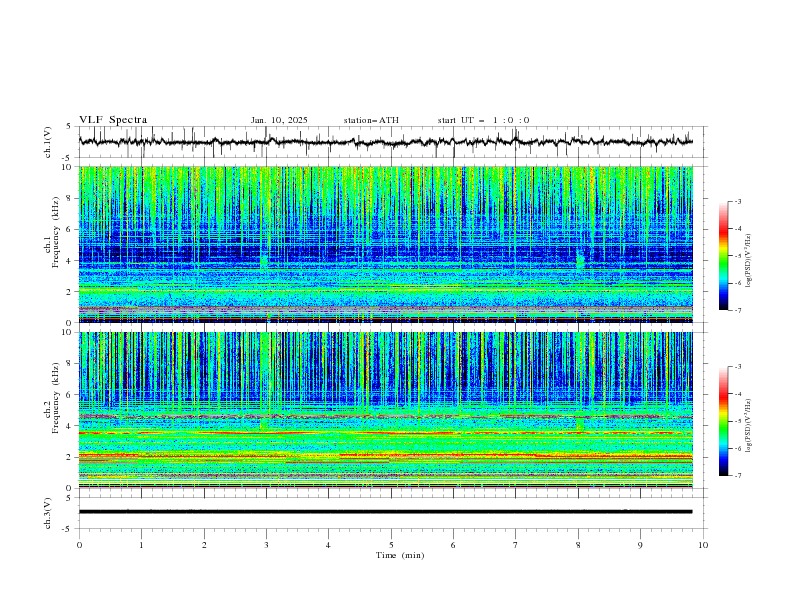Click the "ch.1(V)" axis label
Screen dimensions: 792x612
(48, 142)
